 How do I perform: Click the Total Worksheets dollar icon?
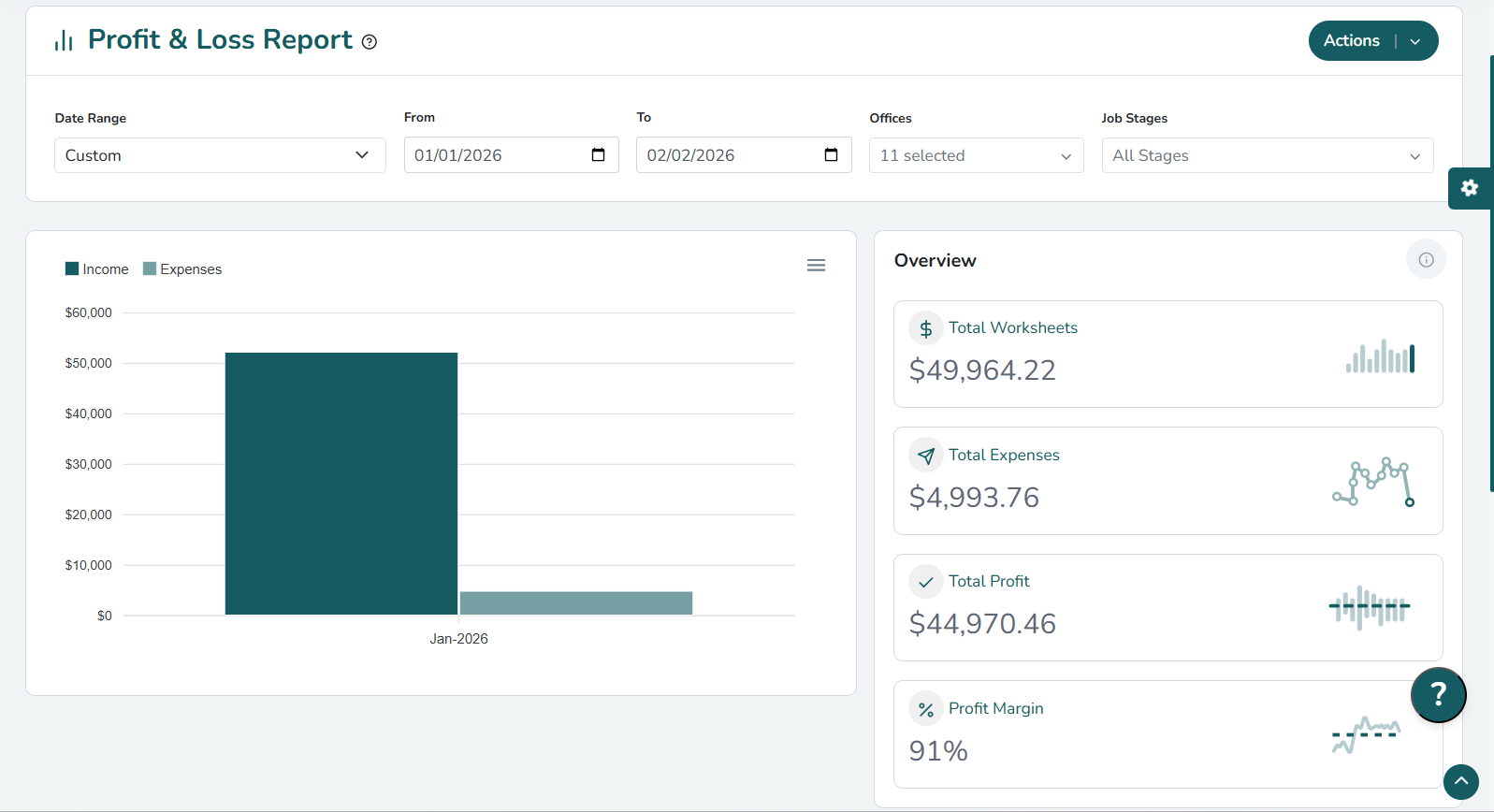pyautogui.click(x=925, y=328)
